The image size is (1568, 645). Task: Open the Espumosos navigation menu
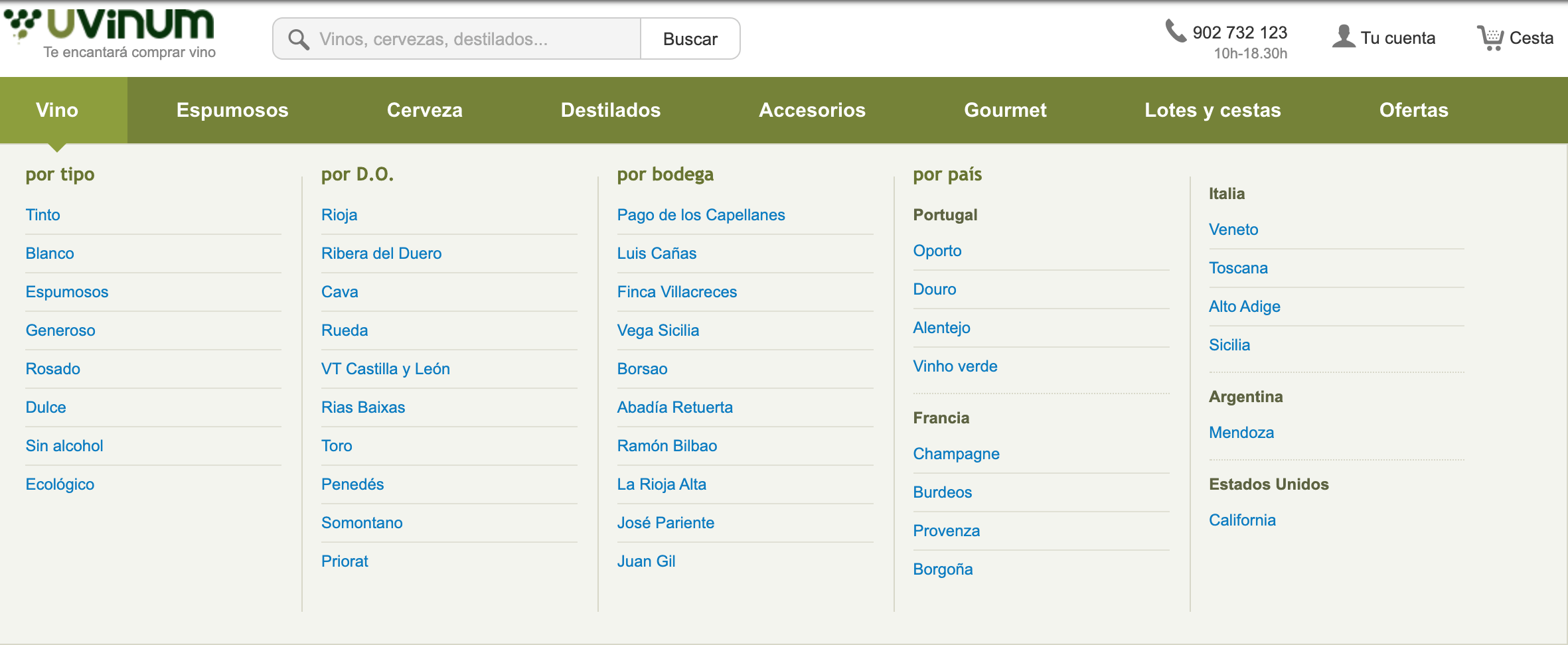point(232,110)
